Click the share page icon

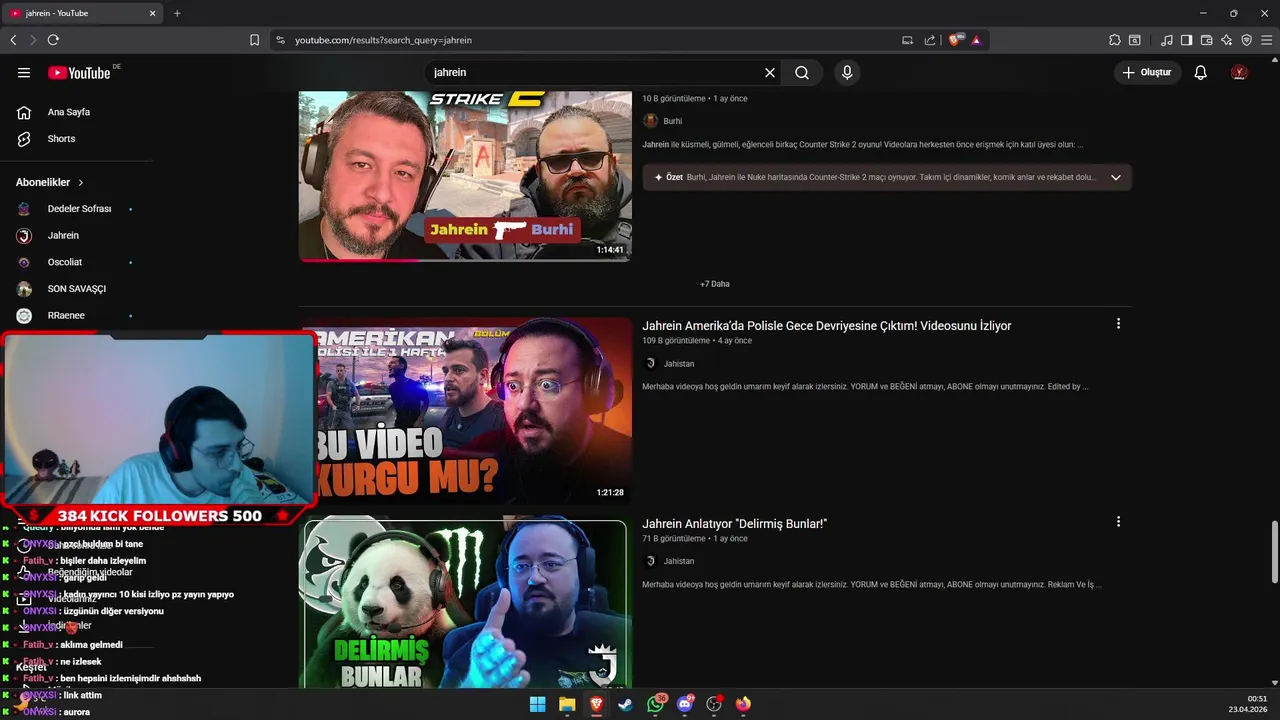[x=930, y=40]
